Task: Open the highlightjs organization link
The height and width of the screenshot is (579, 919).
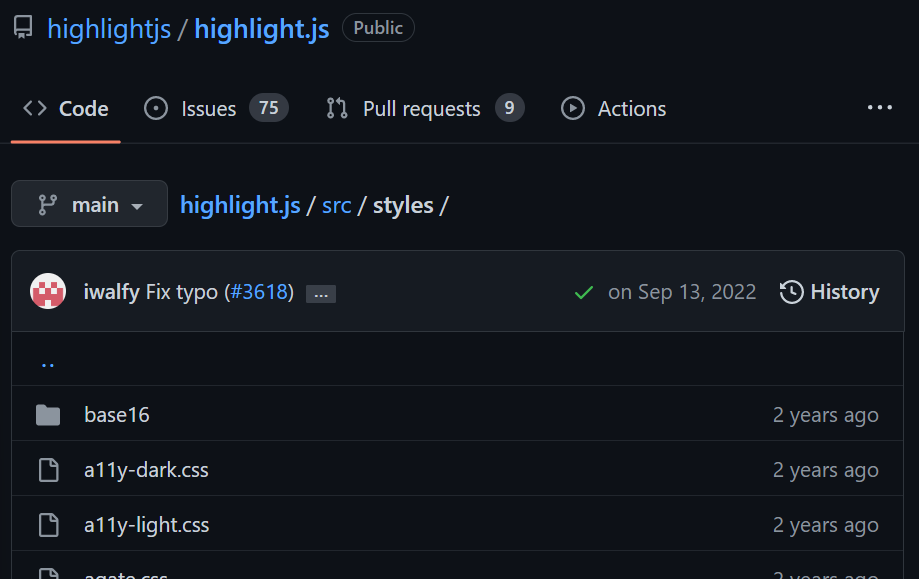Action: click(109, 29)
